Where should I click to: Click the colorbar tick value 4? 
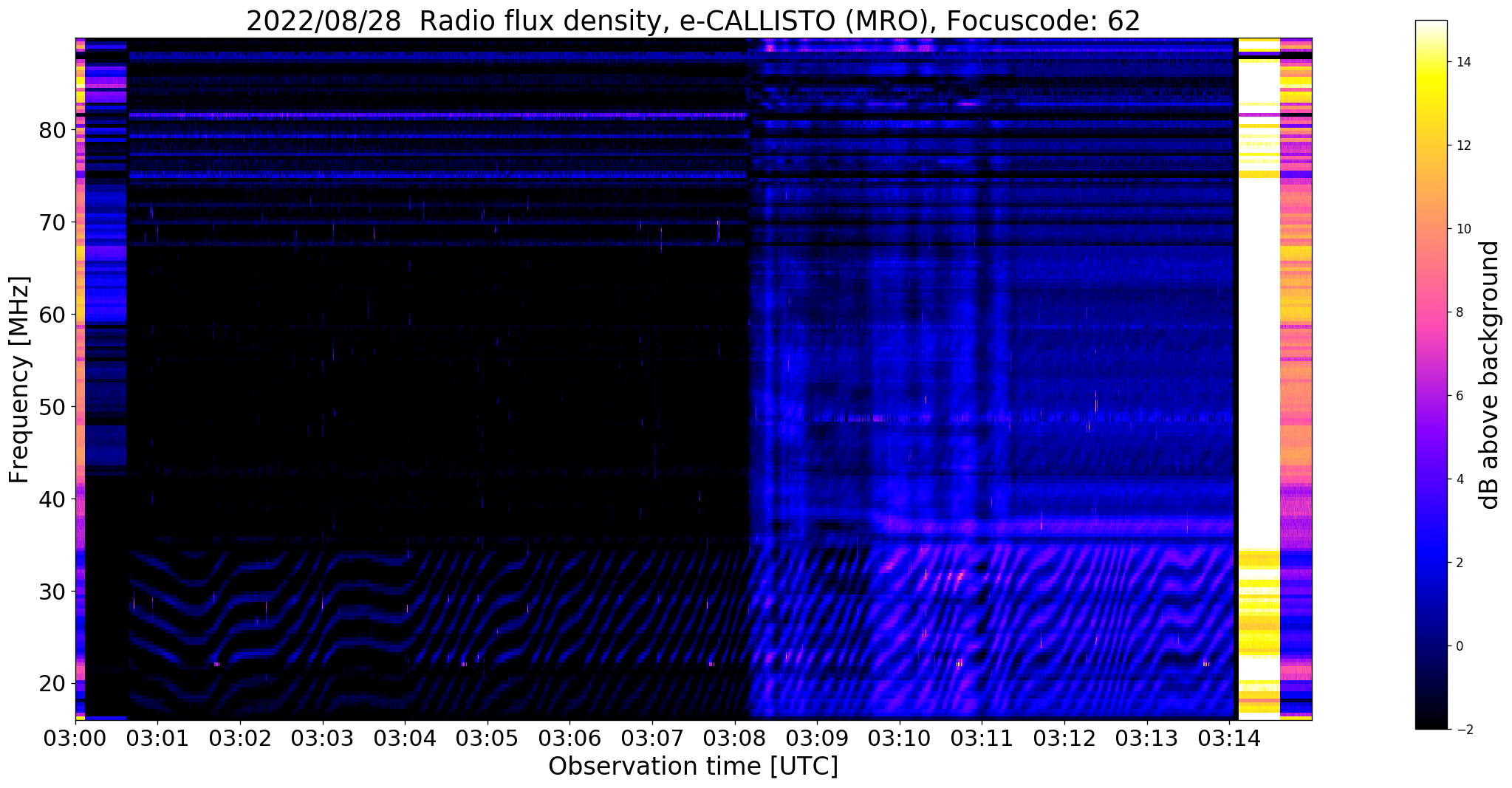pos(1459,479)
